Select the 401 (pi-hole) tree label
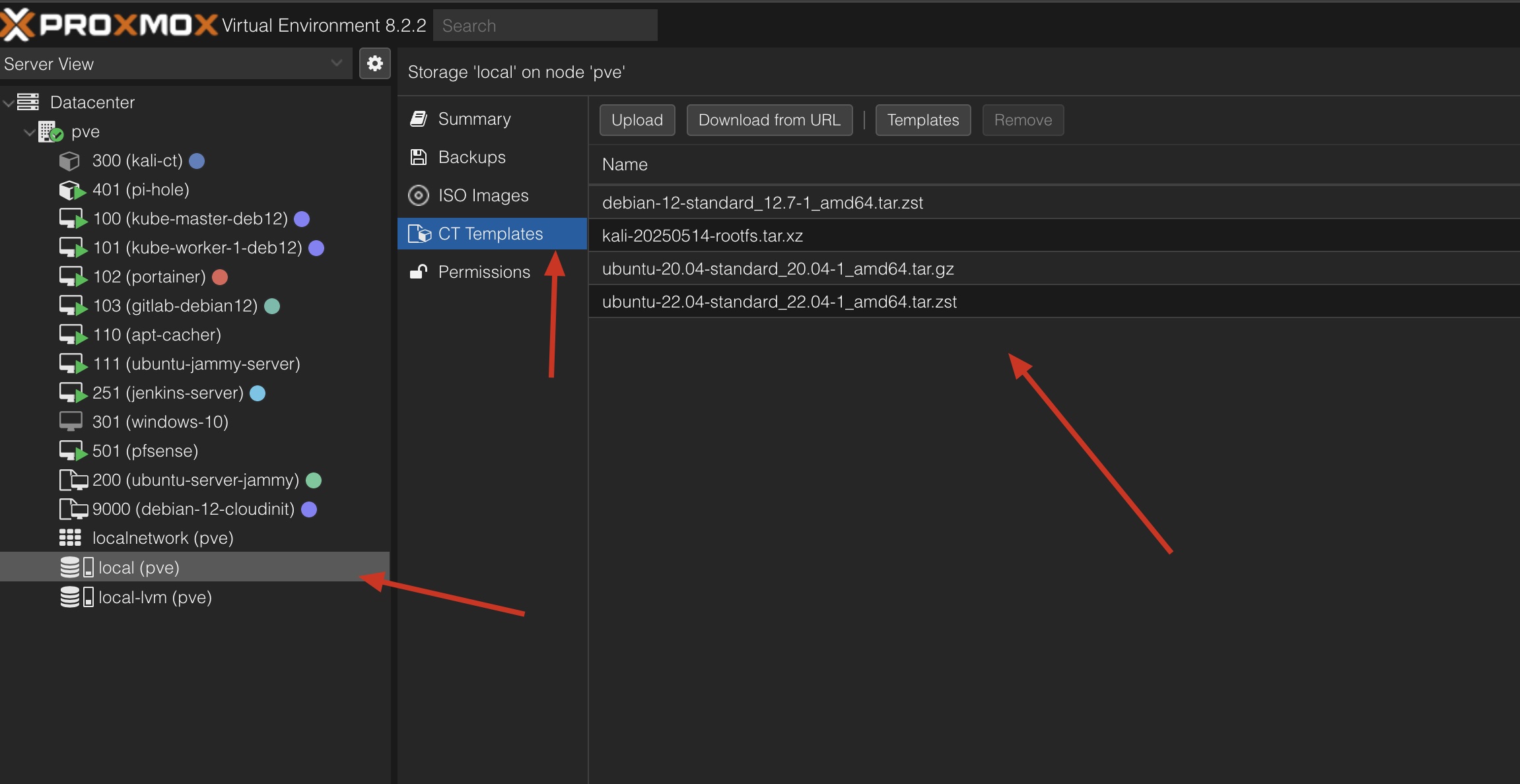Image resolution: width=1520 pixels, height=784 pixels. coord(141,190)
